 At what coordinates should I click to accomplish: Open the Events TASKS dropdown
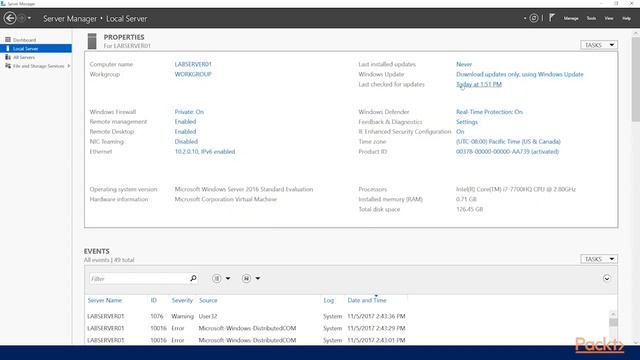(x=599, y=259)
